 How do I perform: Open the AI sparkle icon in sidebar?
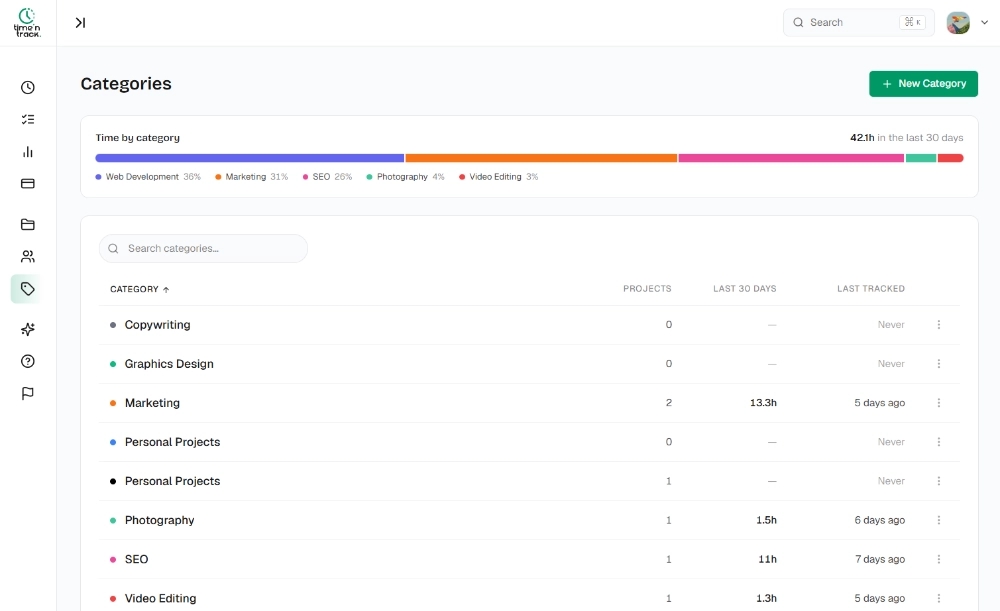tap(27, 329)
